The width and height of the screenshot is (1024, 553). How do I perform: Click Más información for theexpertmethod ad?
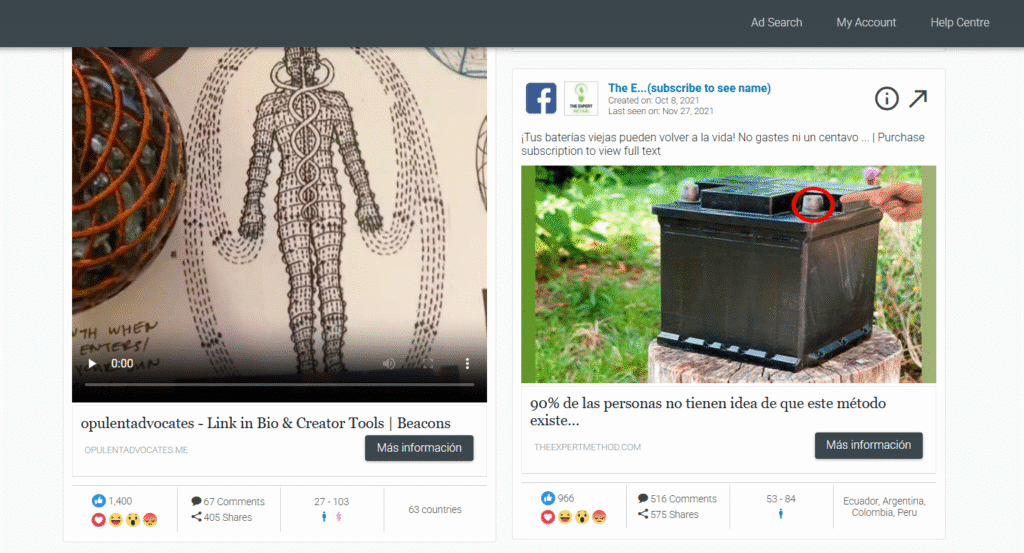point(869,445)
